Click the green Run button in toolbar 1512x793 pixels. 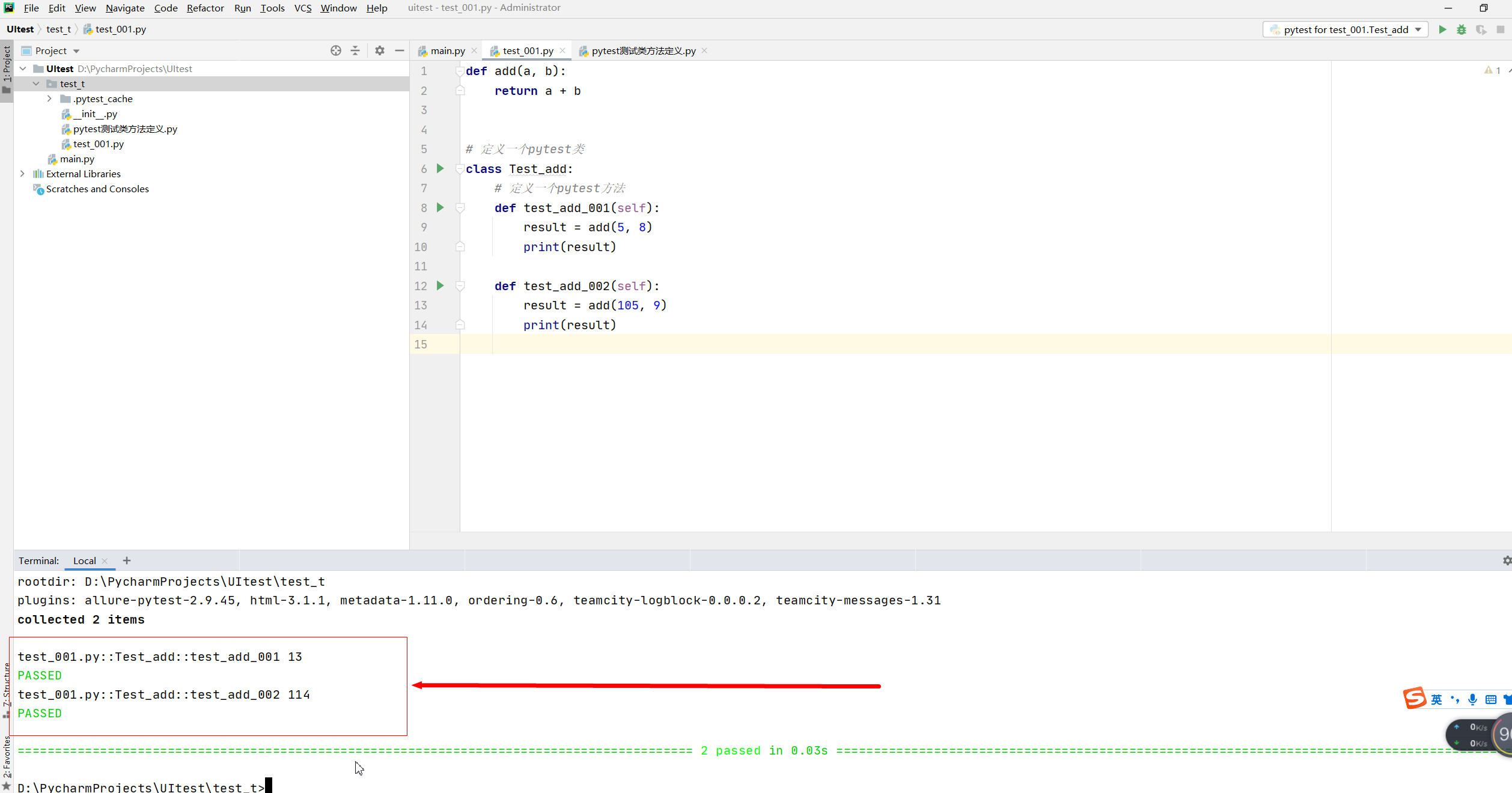tap(1442, 29)
